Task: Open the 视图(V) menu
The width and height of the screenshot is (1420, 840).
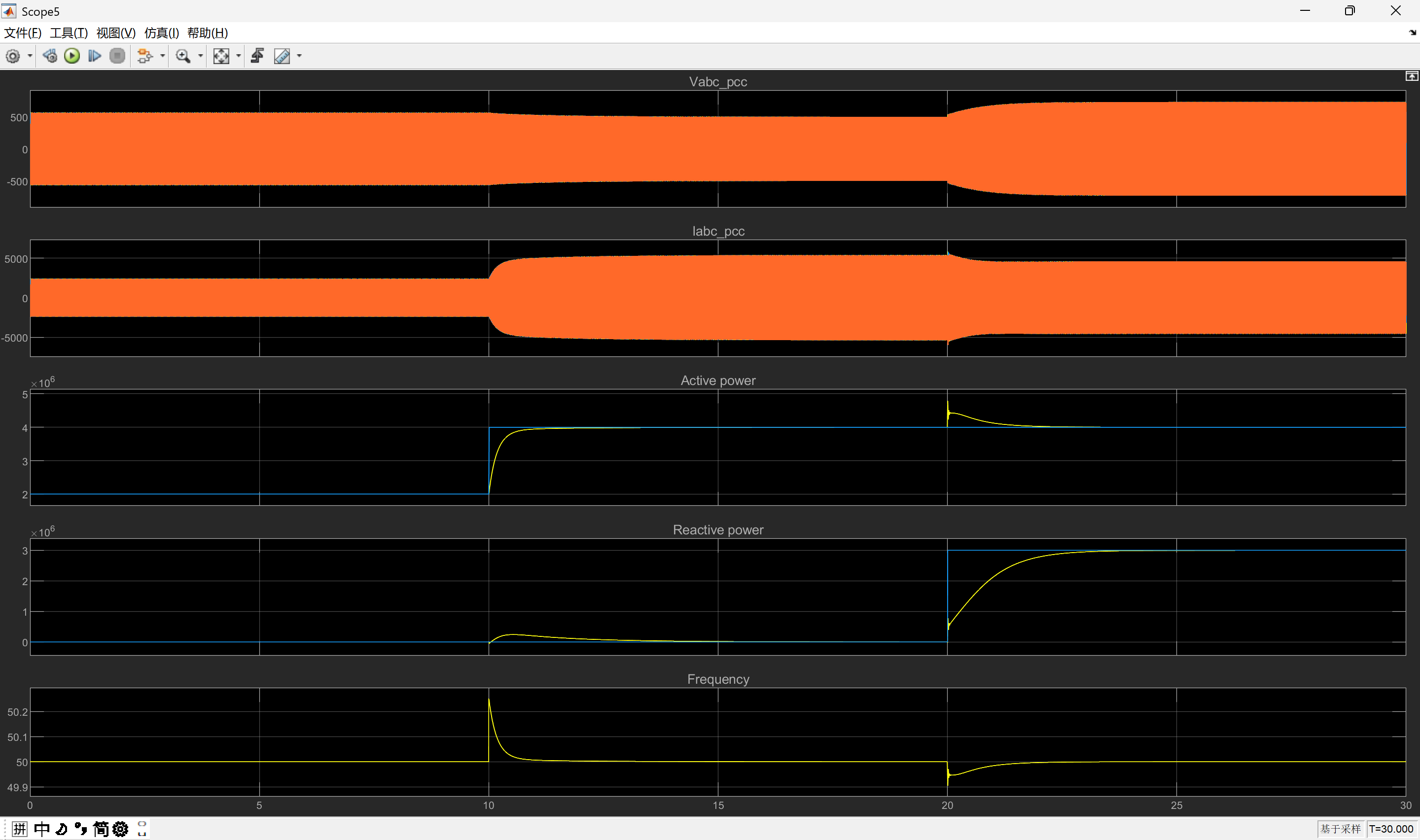Action: pos(115,33)
